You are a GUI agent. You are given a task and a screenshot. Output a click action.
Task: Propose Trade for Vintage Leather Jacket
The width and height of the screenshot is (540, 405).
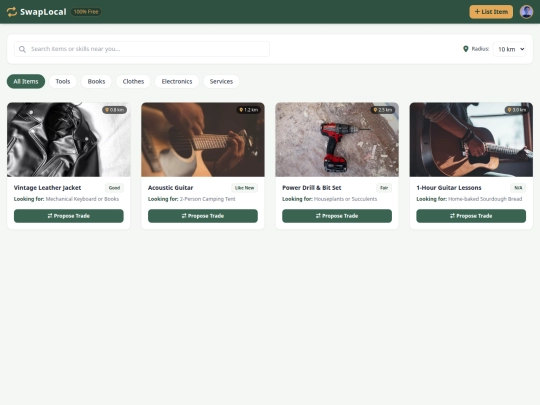coord(69,216)
